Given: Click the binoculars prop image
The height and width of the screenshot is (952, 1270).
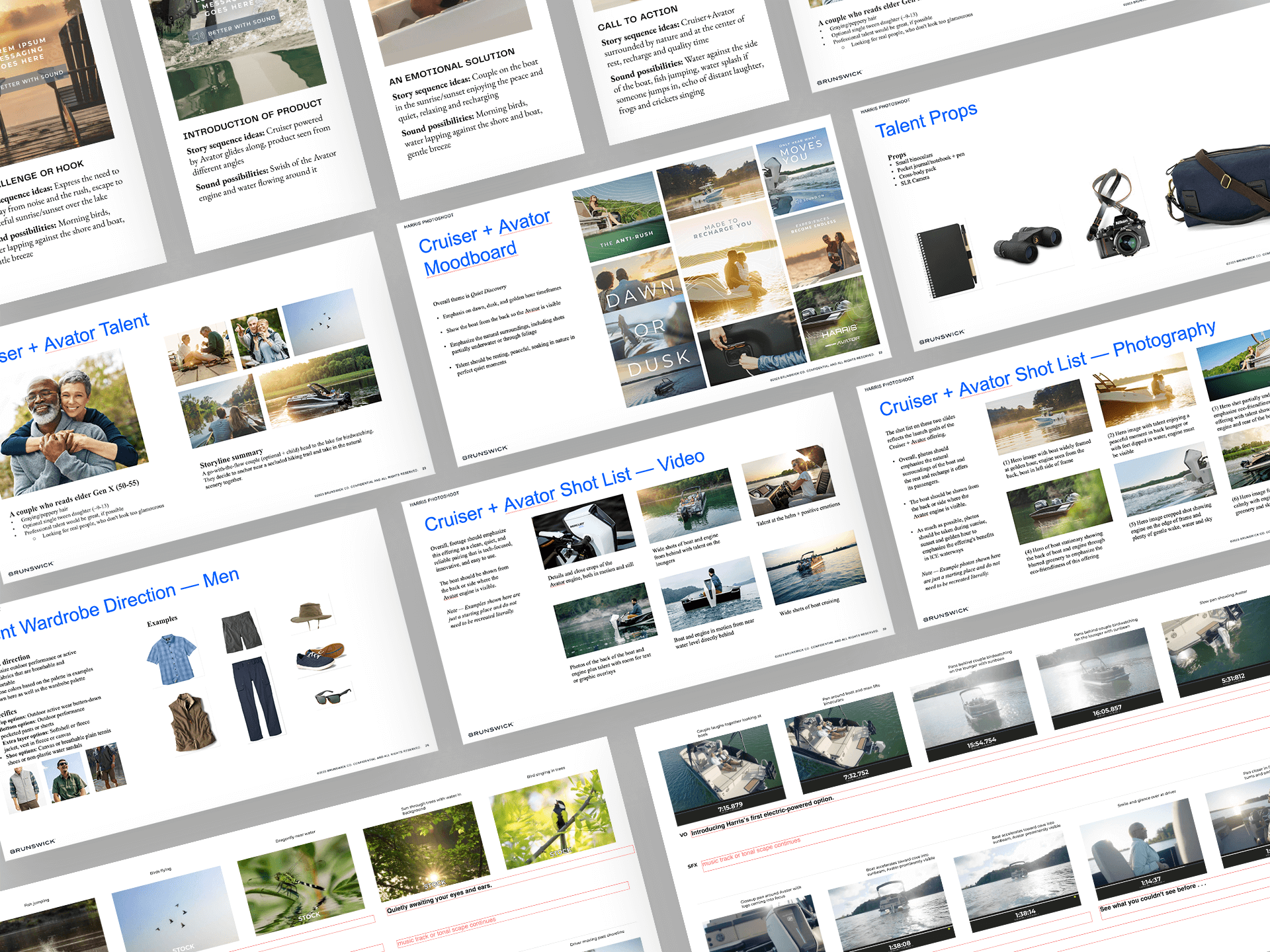Looking at the screenshot, I should tap(1027, 245).
